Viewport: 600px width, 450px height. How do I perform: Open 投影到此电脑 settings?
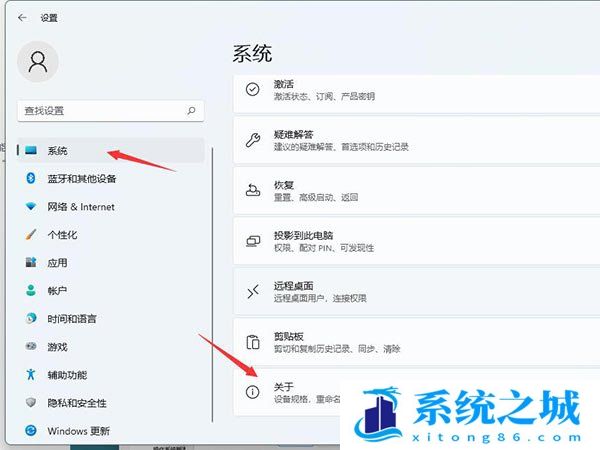pos(400,241)
